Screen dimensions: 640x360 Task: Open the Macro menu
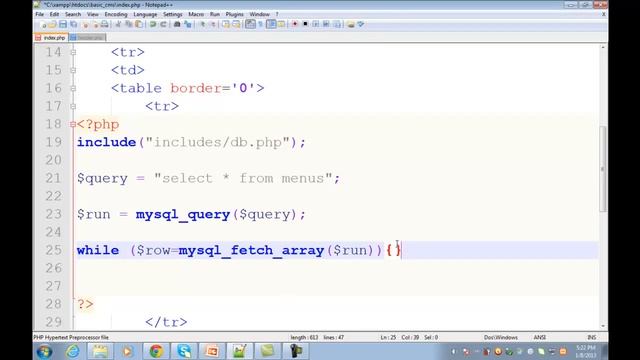196,14
